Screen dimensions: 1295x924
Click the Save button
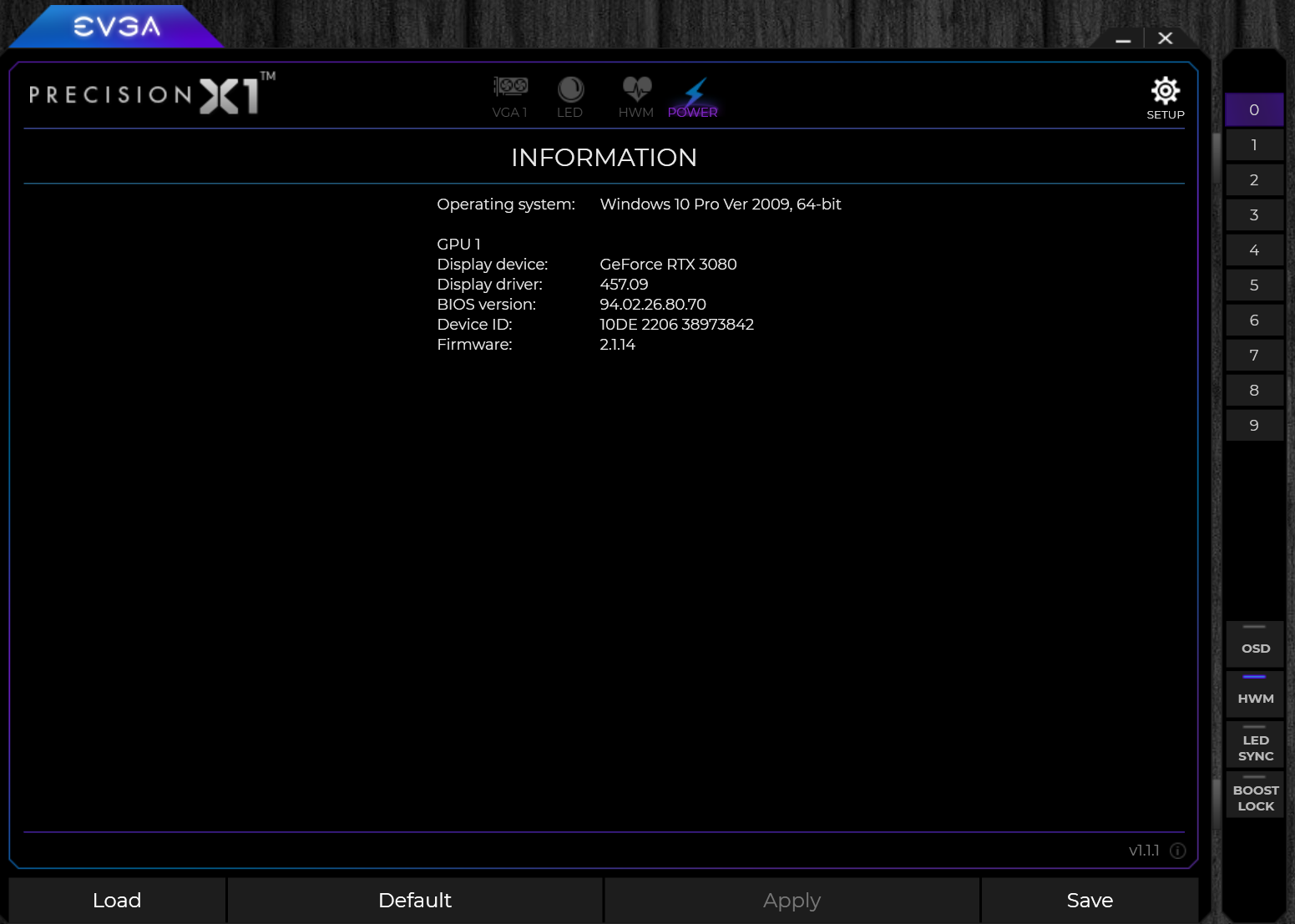[1090, 901]
